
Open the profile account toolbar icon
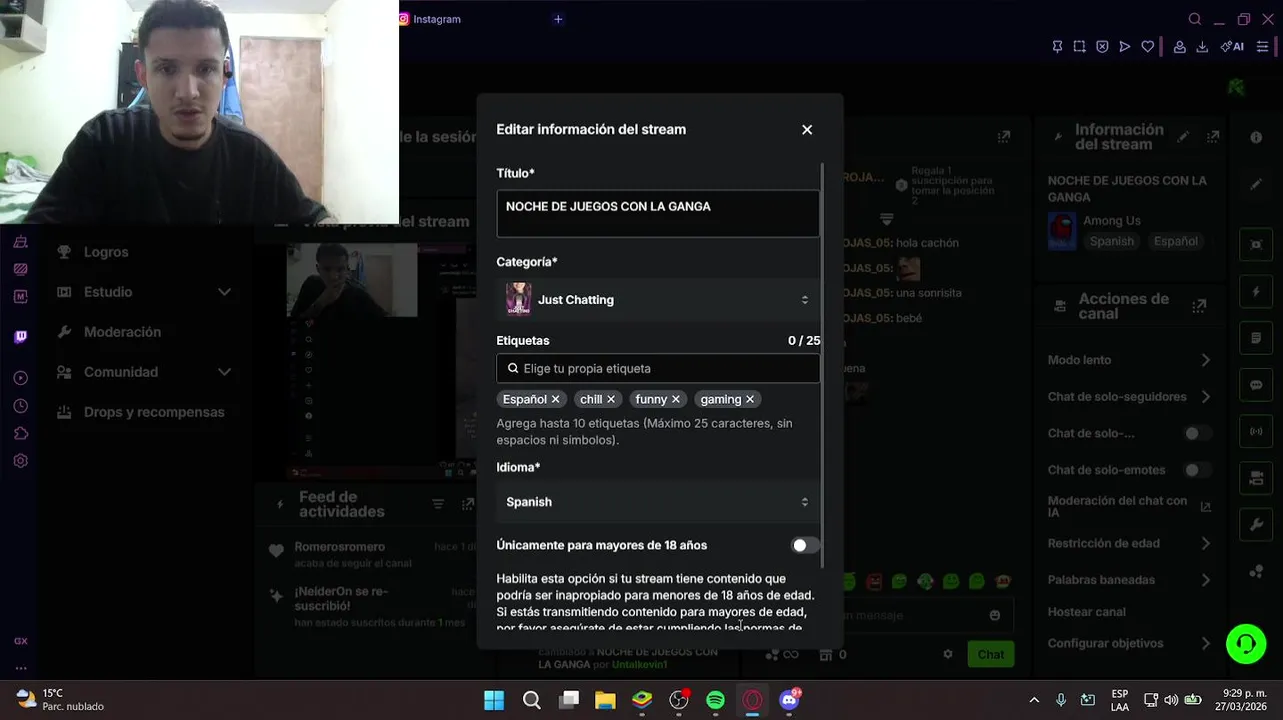click(x=1180, y=47)
